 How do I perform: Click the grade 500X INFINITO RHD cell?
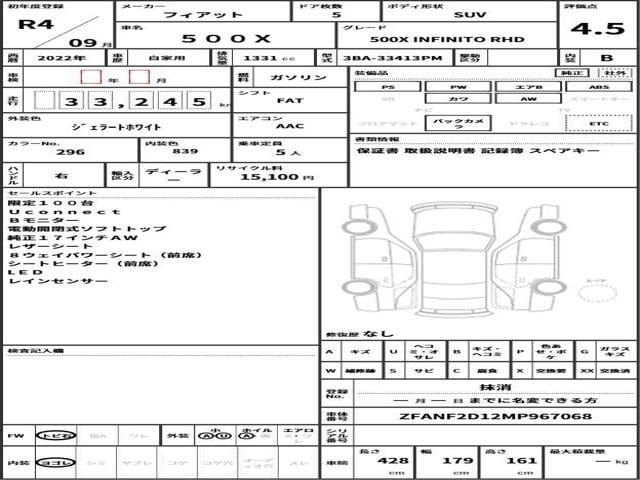445,41
